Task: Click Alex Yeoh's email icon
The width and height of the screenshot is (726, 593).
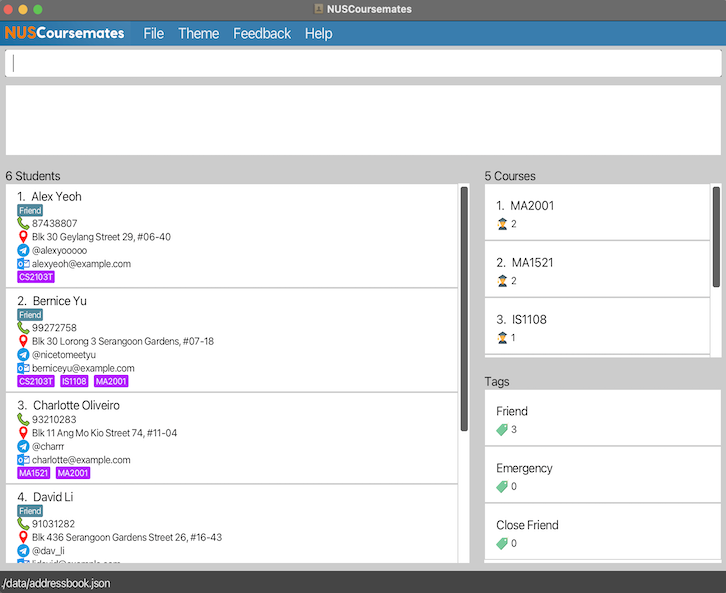Action: pyautogui.click(x=23, y=264)
